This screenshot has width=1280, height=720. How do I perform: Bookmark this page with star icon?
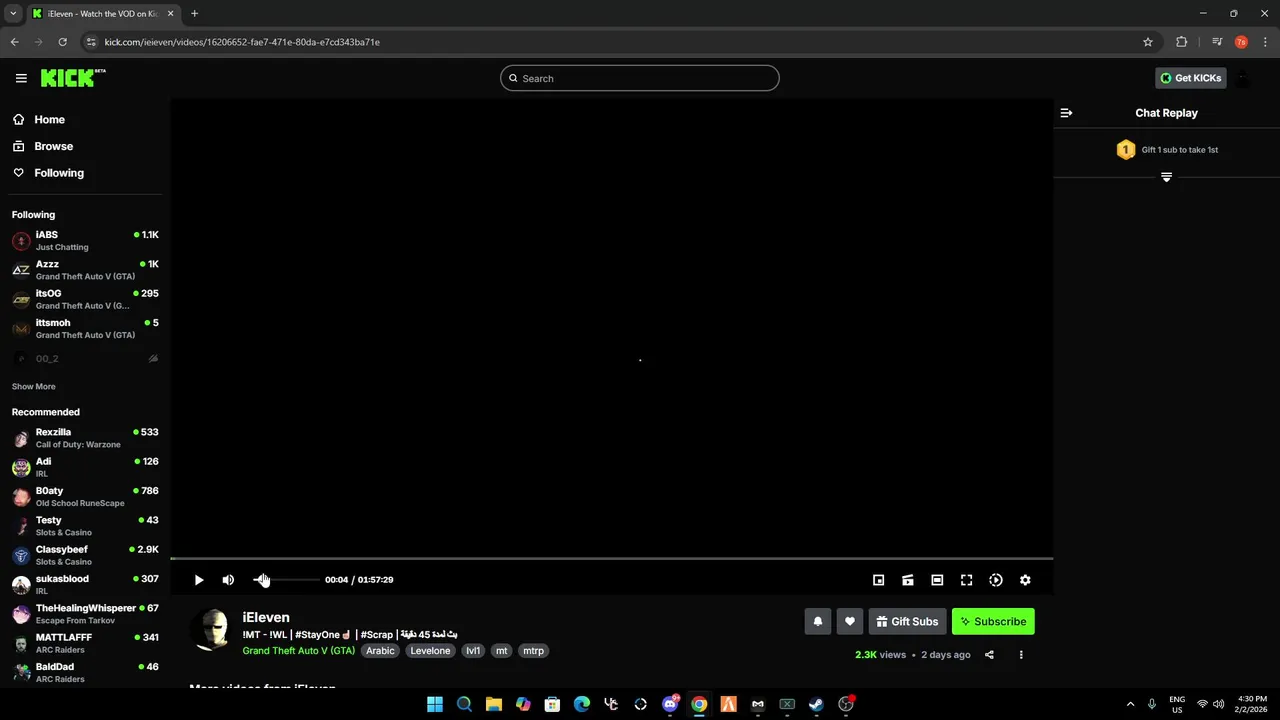coord(1148,42)
